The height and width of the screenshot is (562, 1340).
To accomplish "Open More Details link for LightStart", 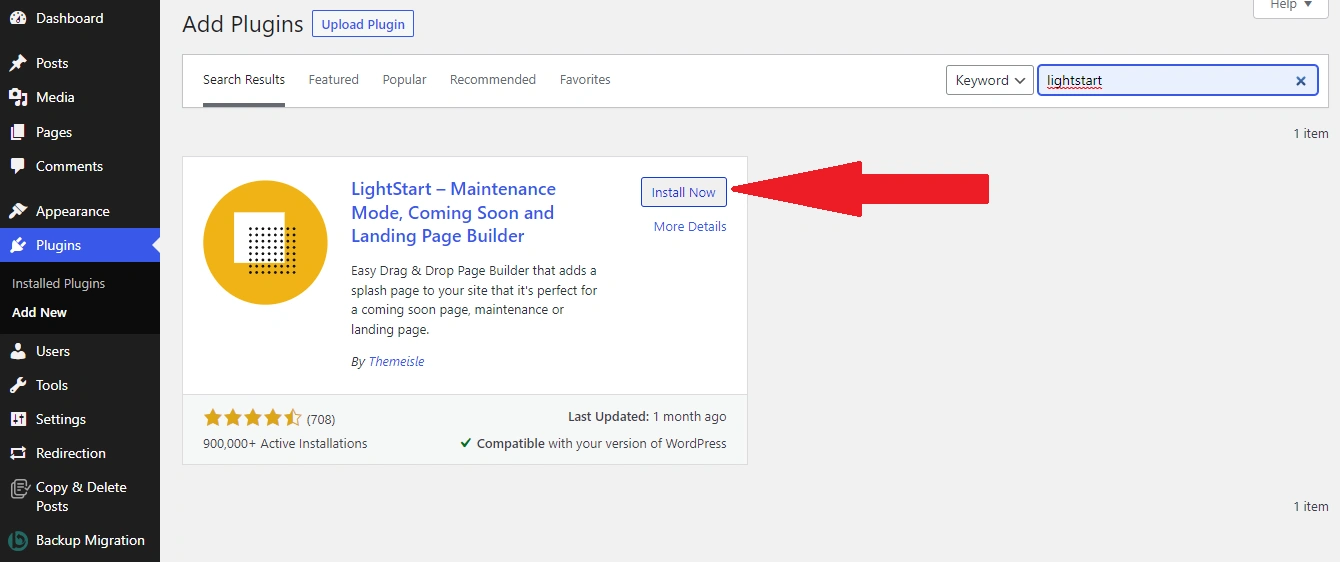I will tap(689, 227).
